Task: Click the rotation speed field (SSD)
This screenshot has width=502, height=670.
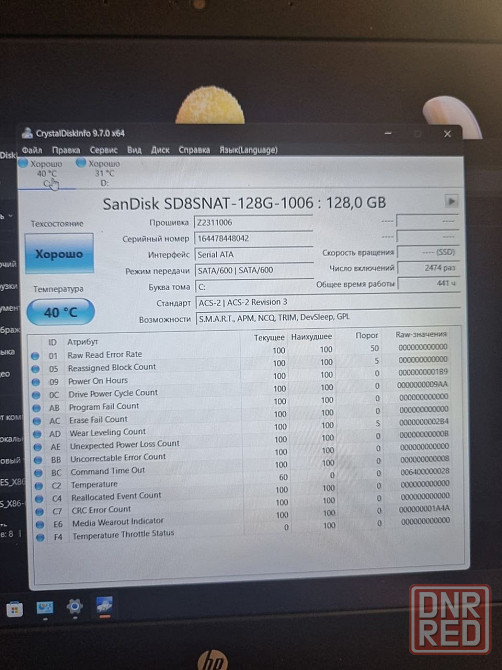Action: [428, 253]
